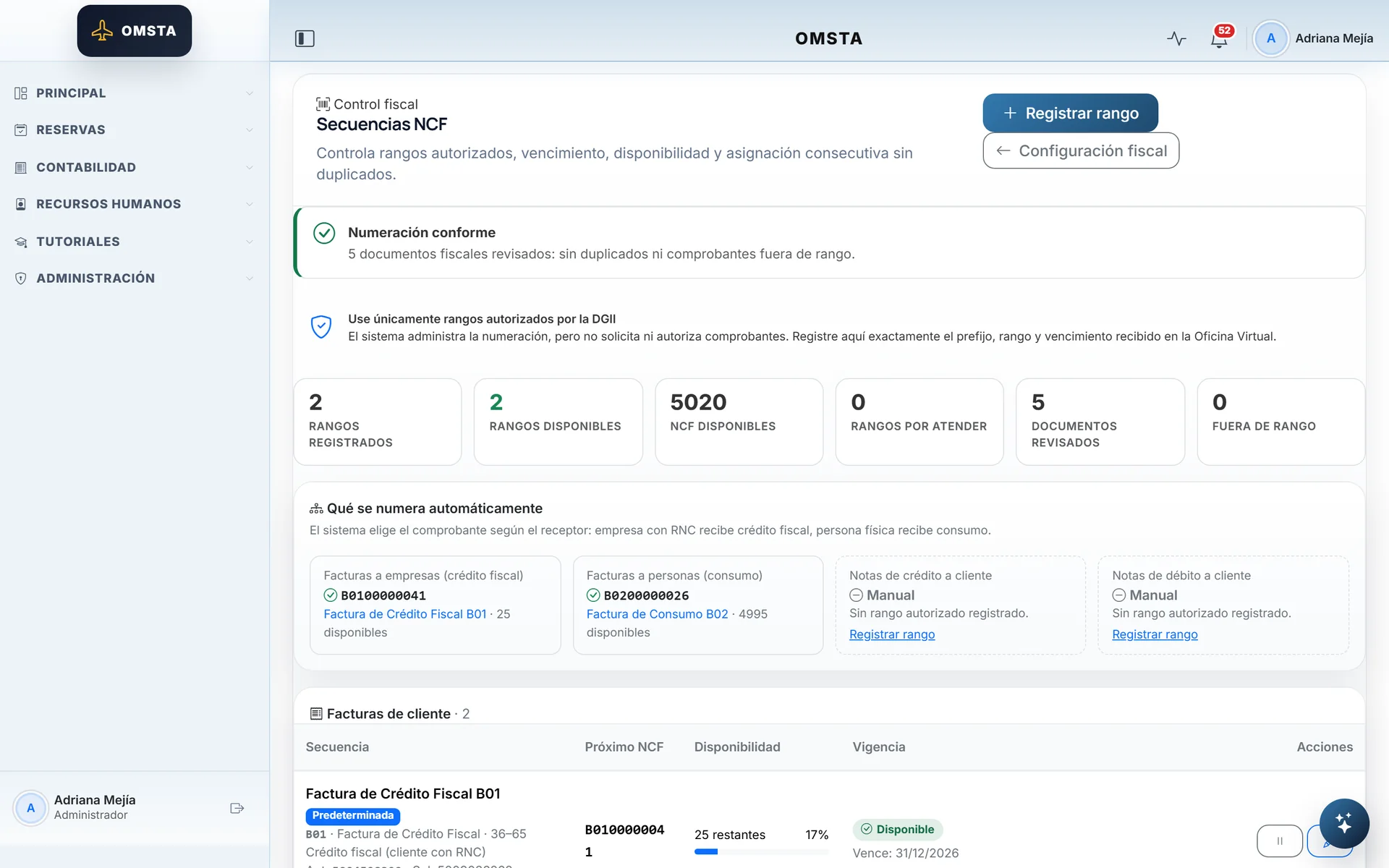Pause the Crédito Fiscal B01 sequence
The width and height of the screenshot is (1389, 868).
tap(1279, 841)
